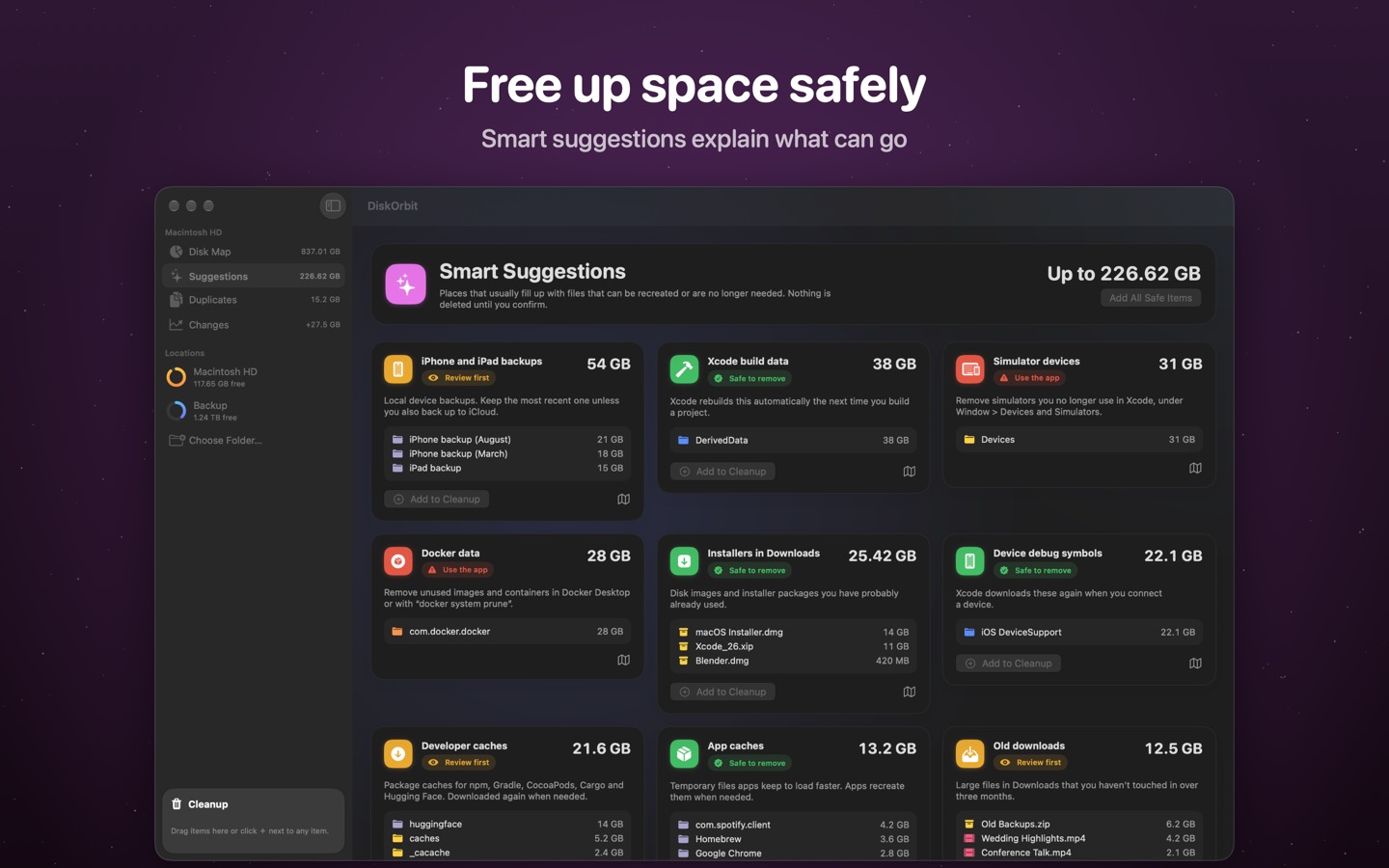1389x868 pixels.
Task: Select Backup location
Action: pyautogui.click(x=254, y=411)
